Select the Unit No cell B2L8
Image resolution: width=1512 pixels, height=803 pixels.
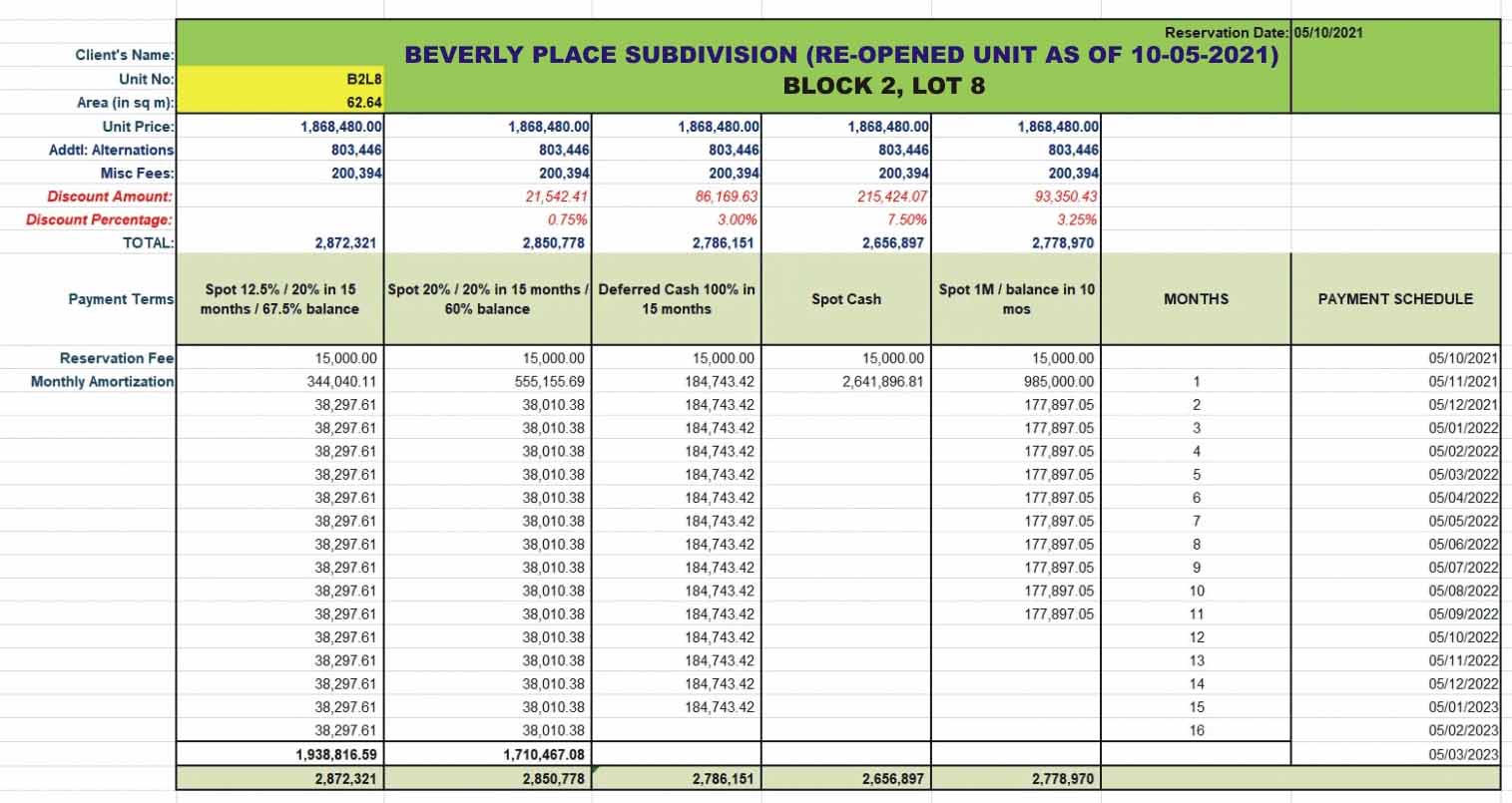tap(280, 79)
